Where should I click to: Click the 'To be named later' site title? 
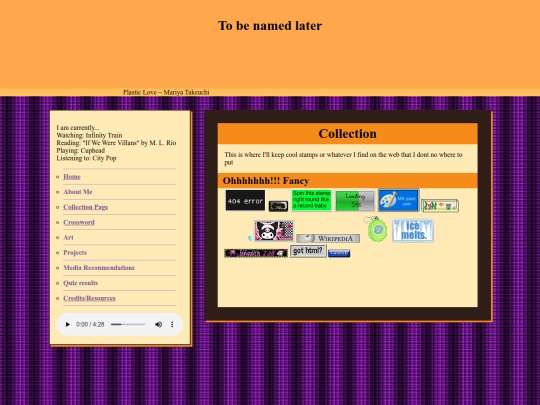270,25
